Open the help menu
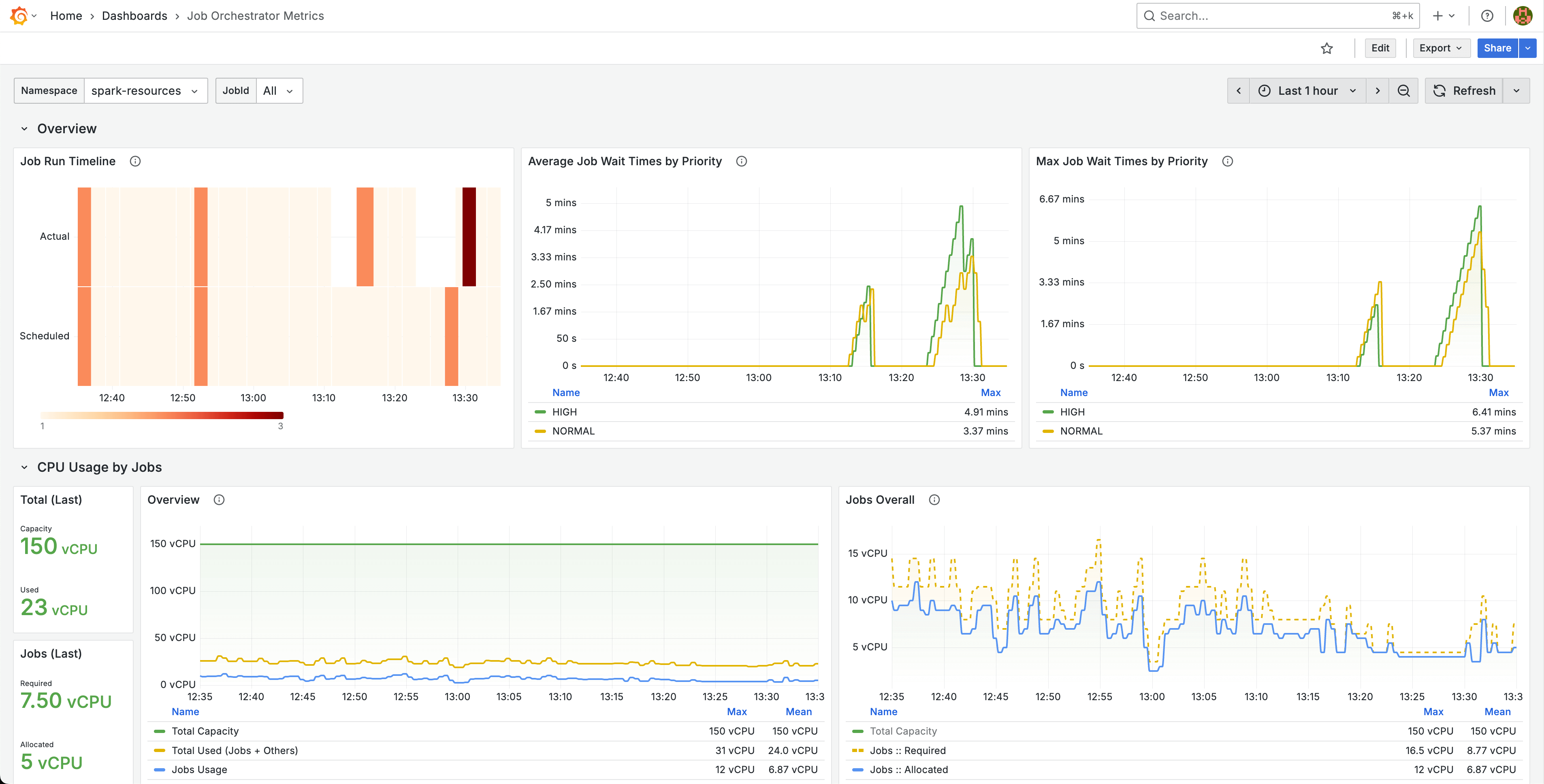The width and height of the screenshot is (1544, 784). 1488,15
